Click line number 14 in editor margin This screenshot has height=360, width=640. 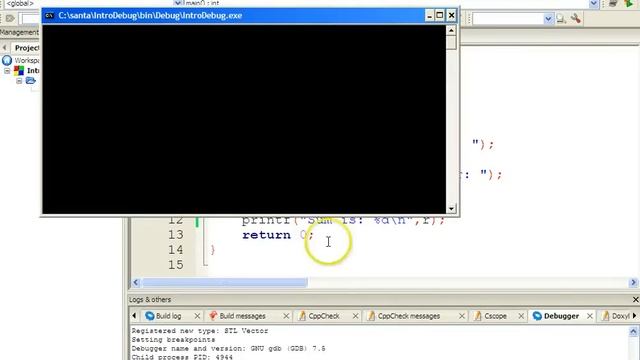176,250
